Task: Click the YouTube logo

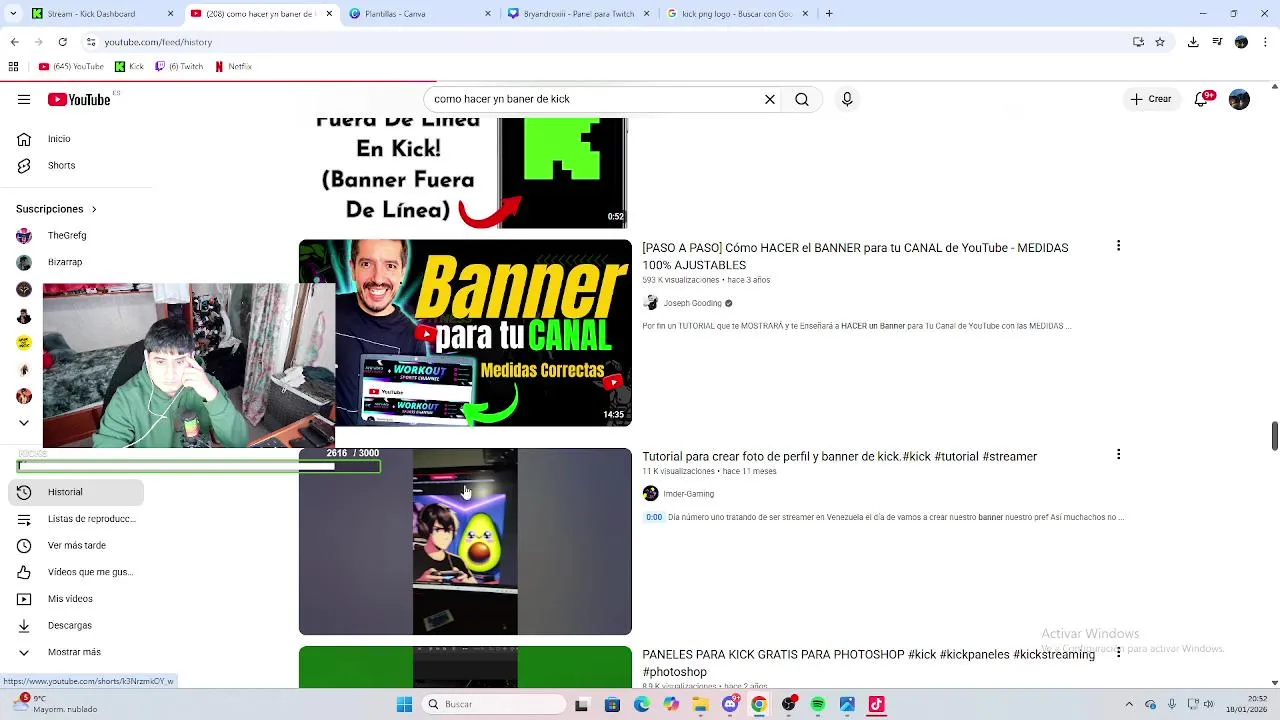Action: pos(79,99)
